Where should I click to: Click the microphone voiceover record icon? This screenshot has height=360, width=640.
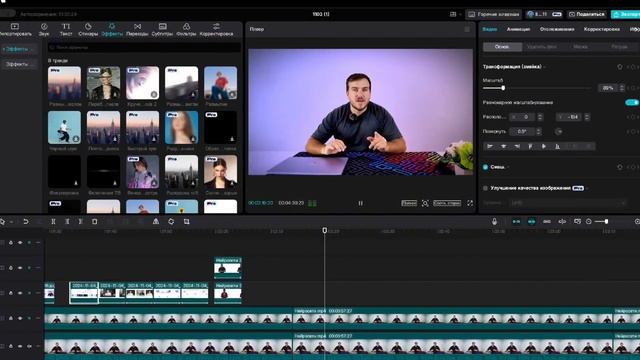click(x=494, y=222)
